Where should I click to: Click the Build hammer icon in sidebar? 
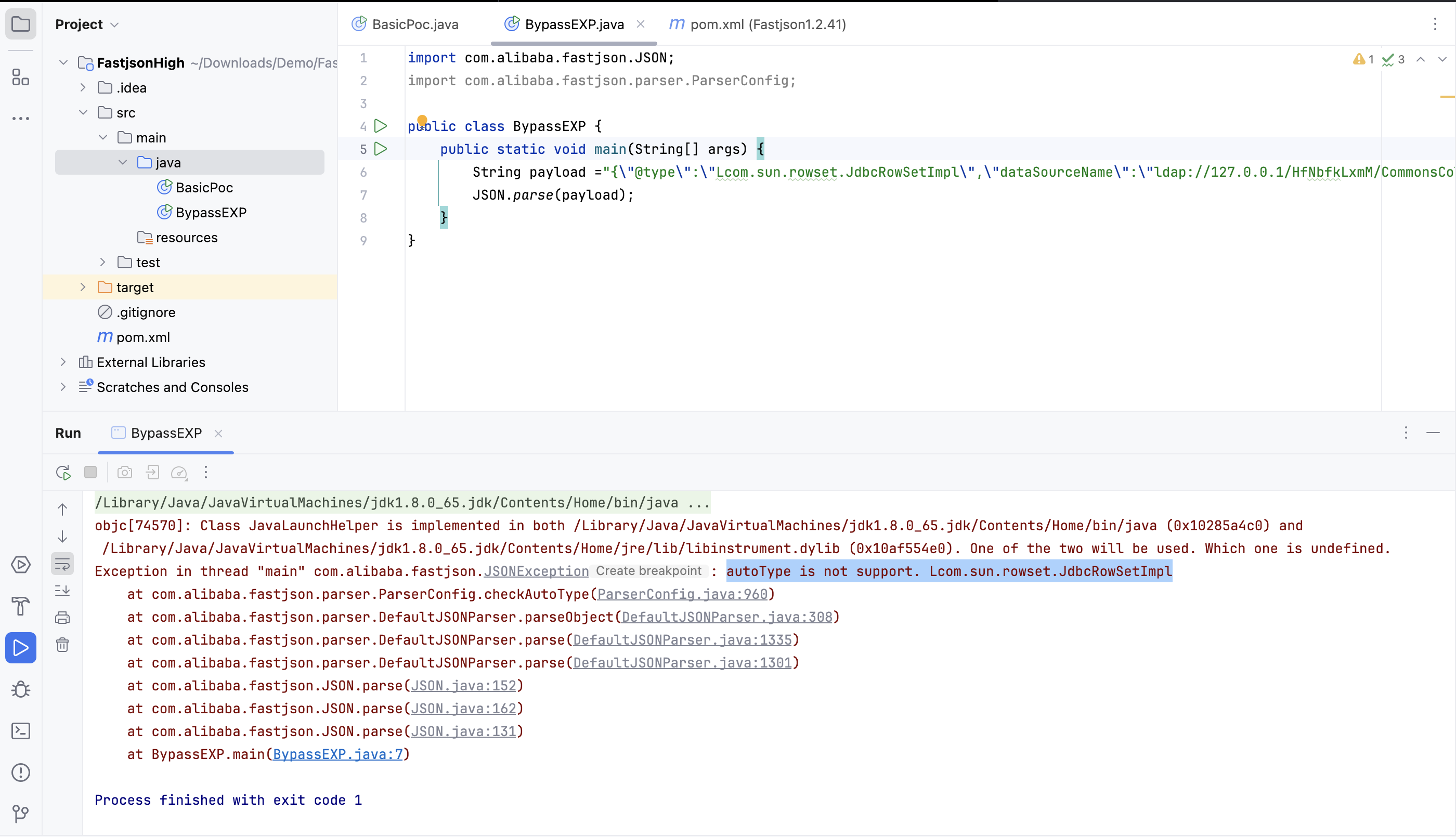click(21, 606)
